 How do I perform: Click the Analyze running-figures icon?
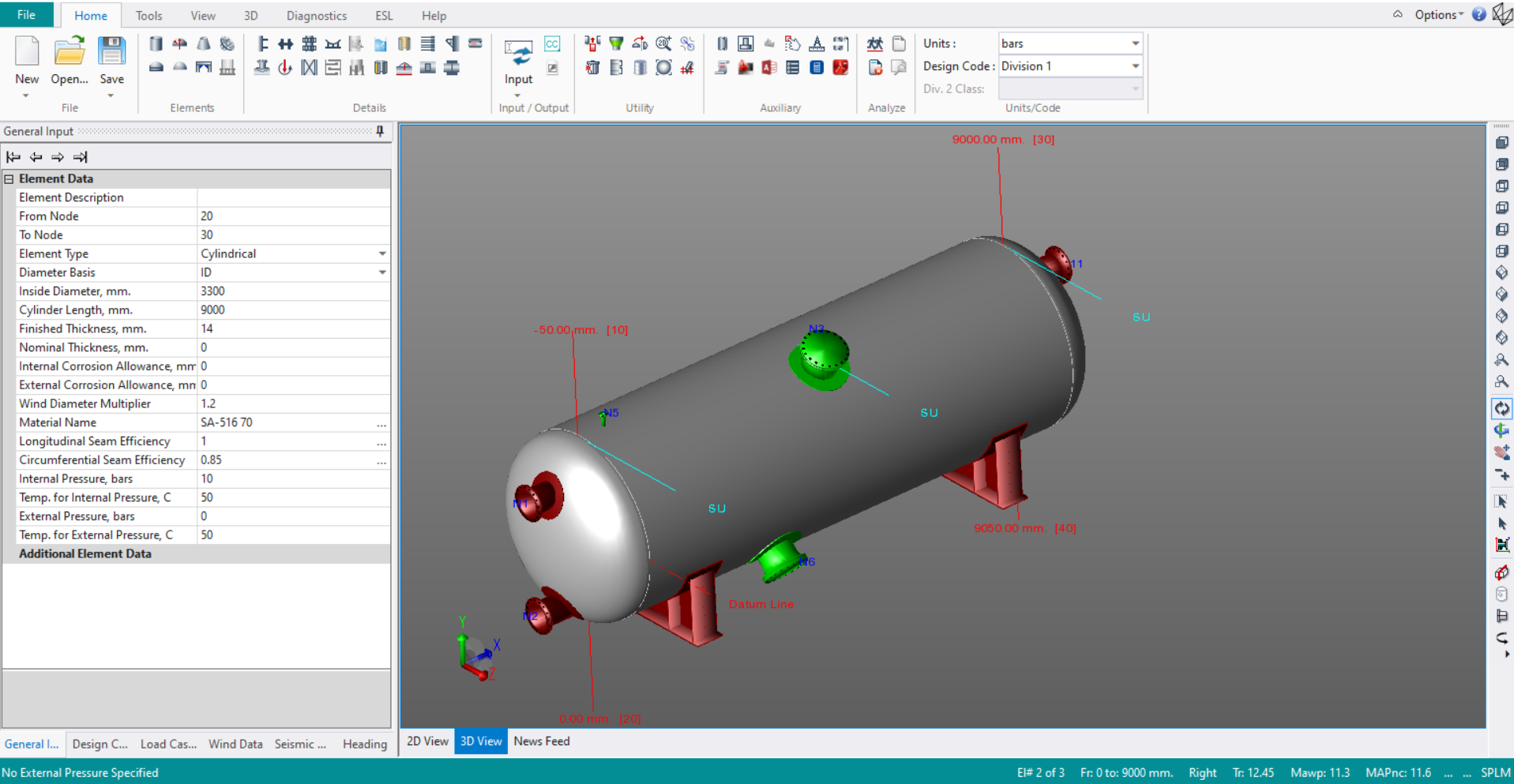click(x=874, y=44)
